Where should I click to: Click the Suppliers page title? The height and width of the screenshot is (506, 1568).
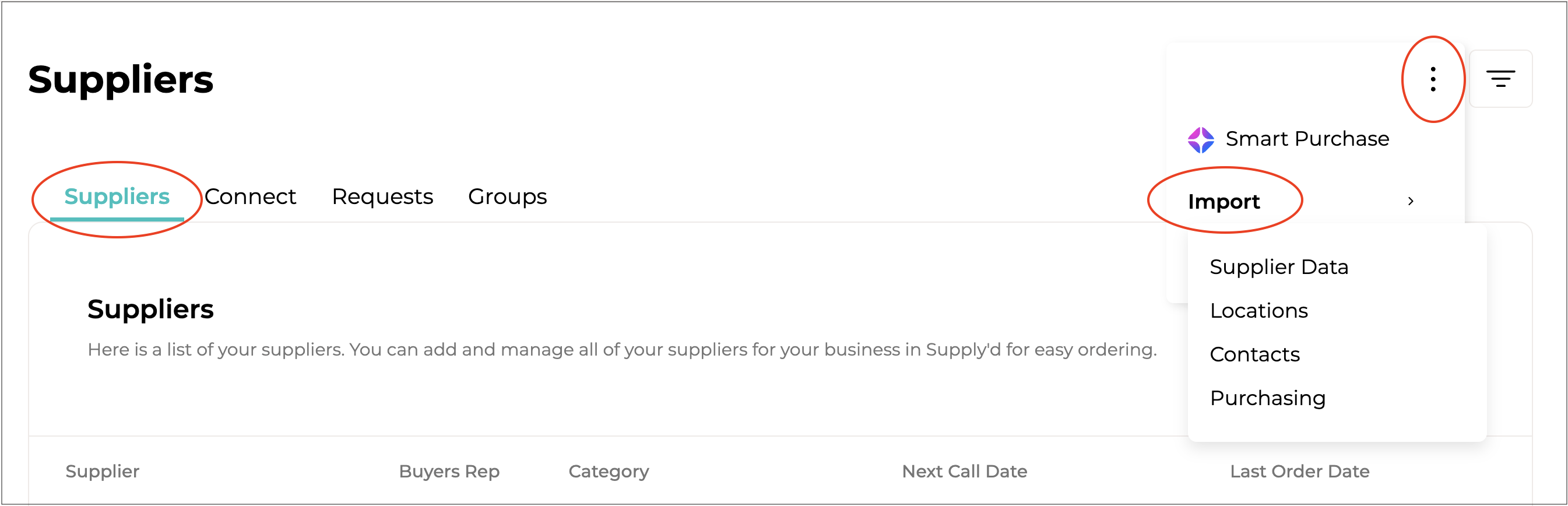tap(121, 79)
